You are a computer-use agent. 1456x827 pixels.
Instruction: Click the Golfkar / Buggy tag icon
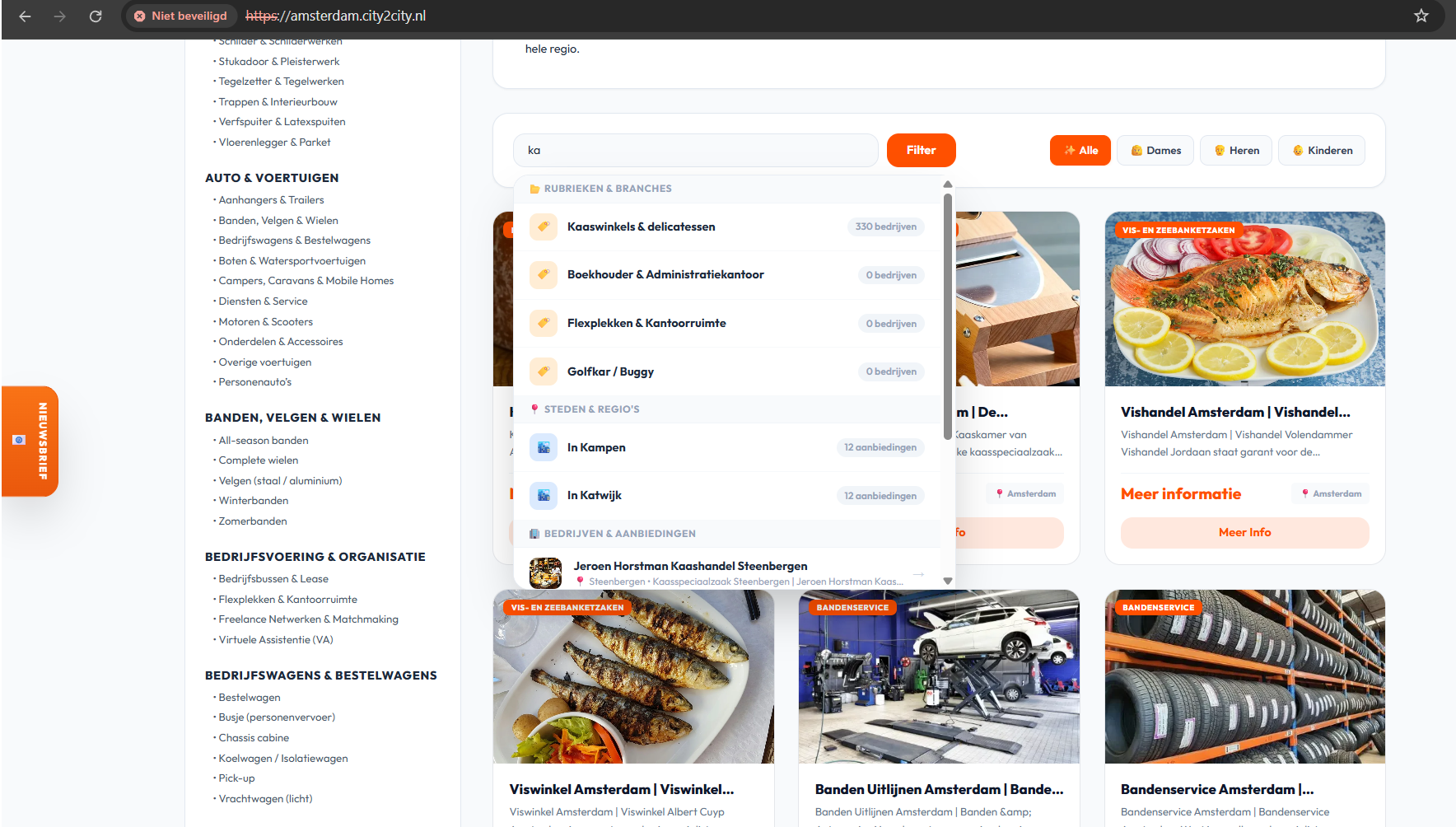544,371
